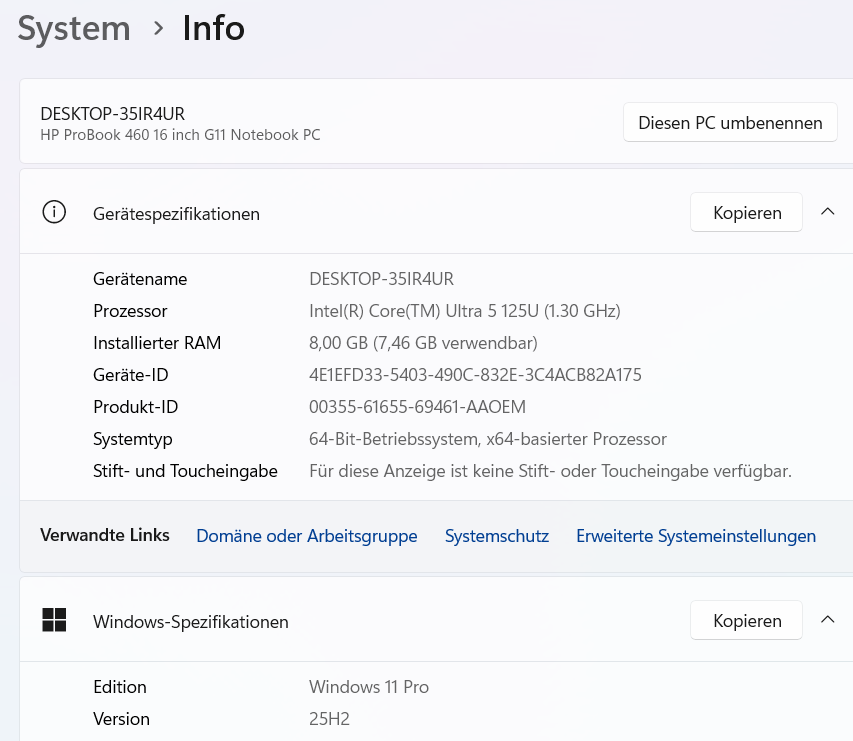Click the Systemtyp label
Viewport: 853px width, 741px height.
coord(133,440)
